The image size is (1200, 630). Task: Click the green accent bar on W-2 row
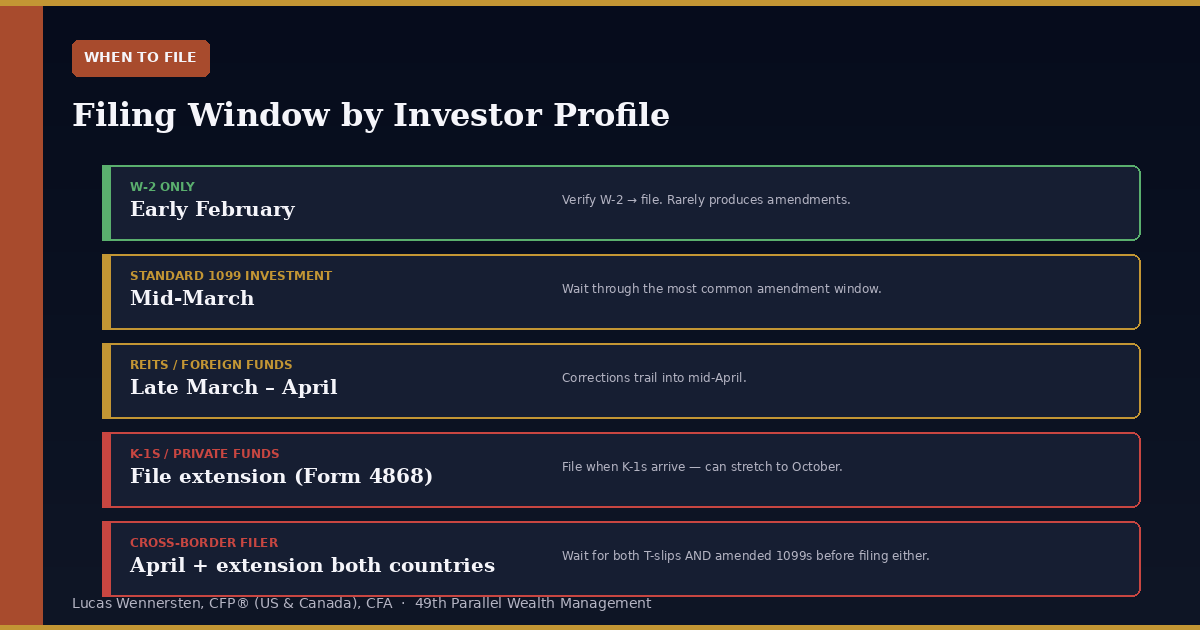coord(106,203)
